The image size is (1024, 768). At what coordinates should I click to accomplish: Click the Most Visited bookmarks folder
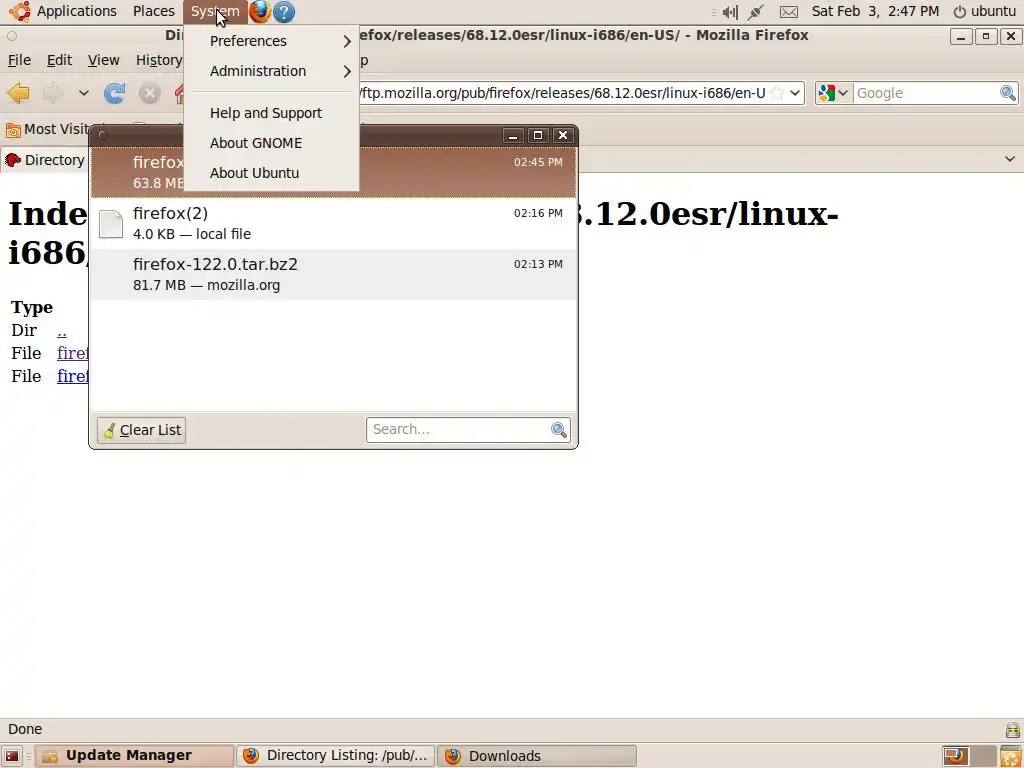48,129
